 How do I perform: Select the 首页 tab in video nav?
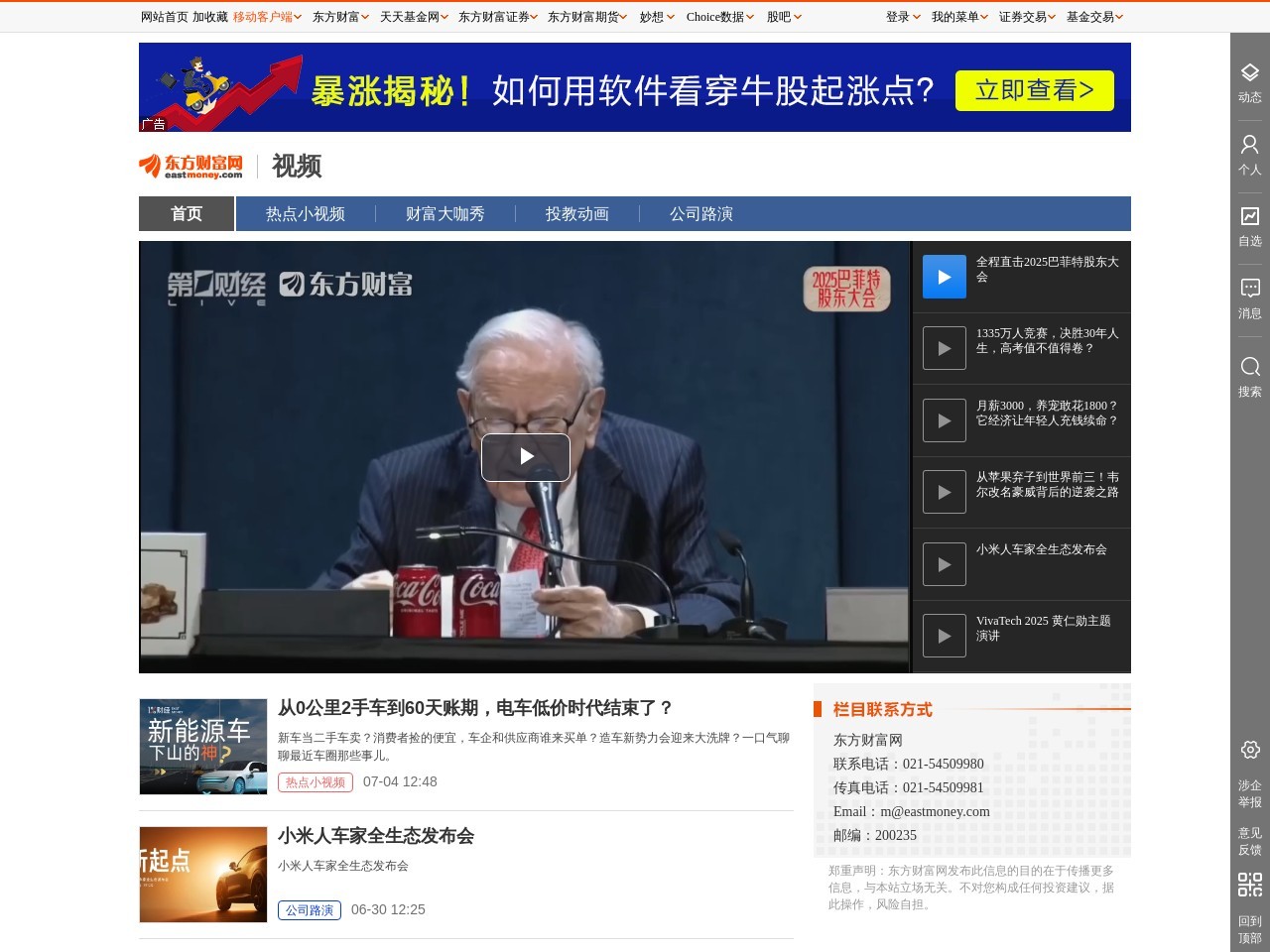(187, 213)
